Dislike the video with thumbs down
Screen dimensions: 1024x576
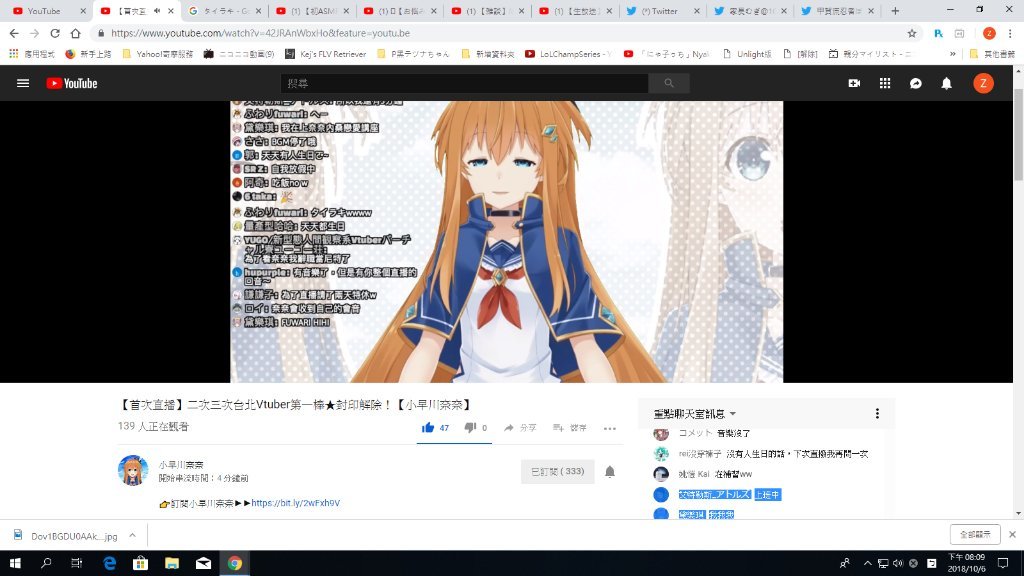click(470, 428)
